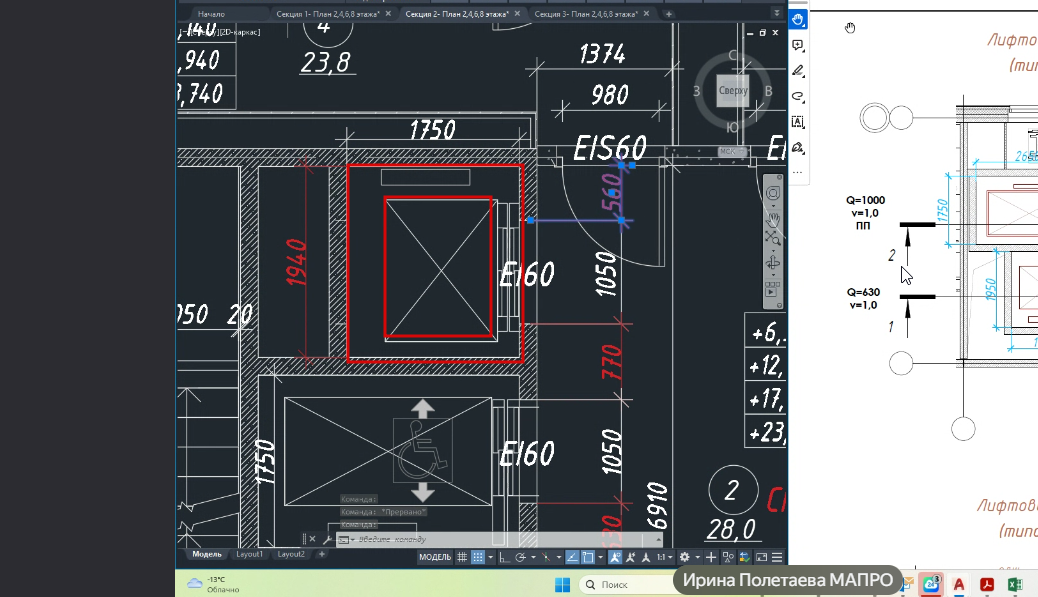Image resolution: width=1038 pixels, height=597 pixels.
Task: Click Сверху face of the ViewCube
Action: coord(733,91)
